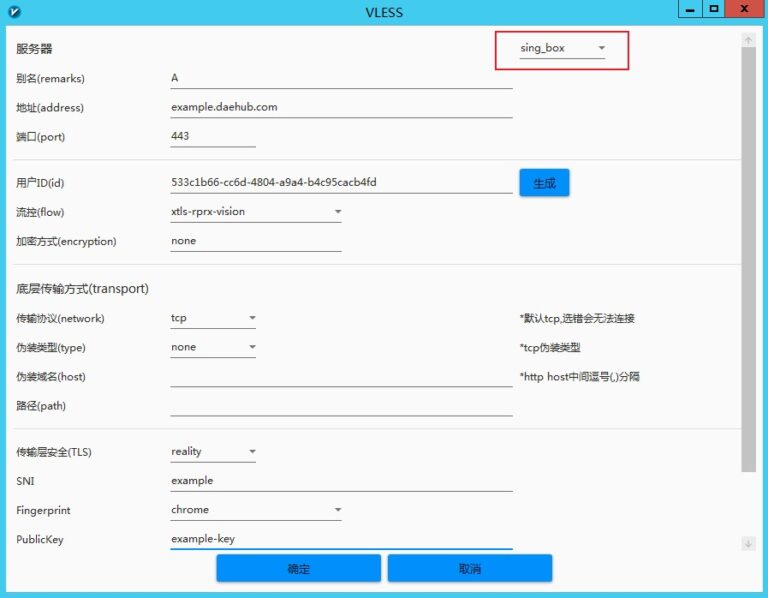
Task: Click the SNI input field
Action: tap(340, 481)
